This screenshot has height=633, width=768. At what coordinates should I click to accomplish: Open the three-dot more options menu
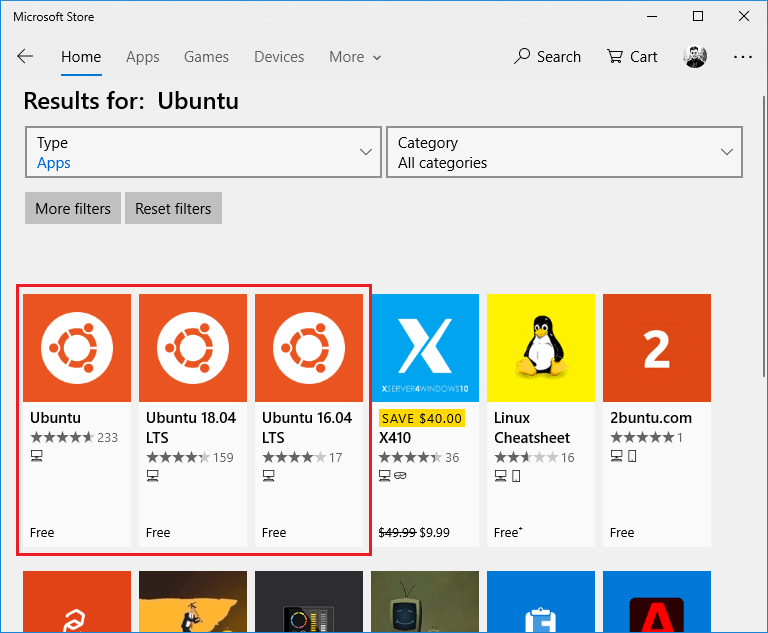[743, 57]
